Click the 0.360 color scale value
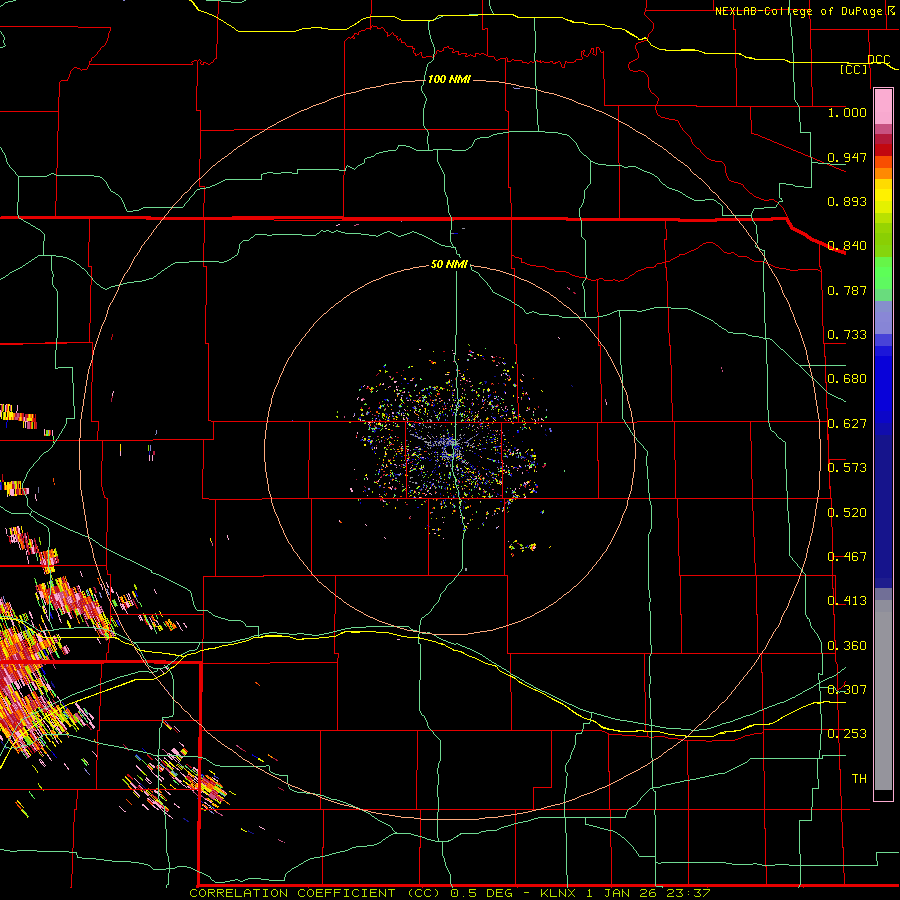Viewport: 900px width, 900px height. click(847, 646)
